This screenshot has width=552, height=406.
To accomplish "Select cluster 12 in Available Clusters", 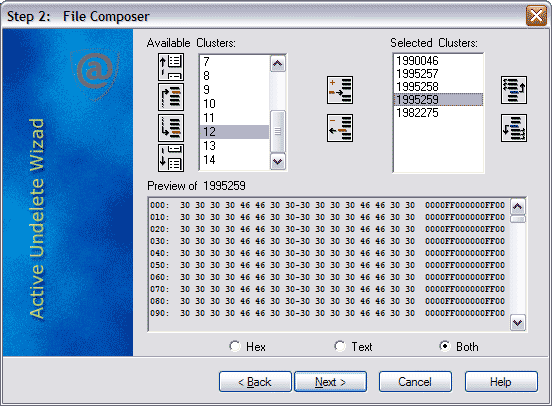I will pos(234,132).
